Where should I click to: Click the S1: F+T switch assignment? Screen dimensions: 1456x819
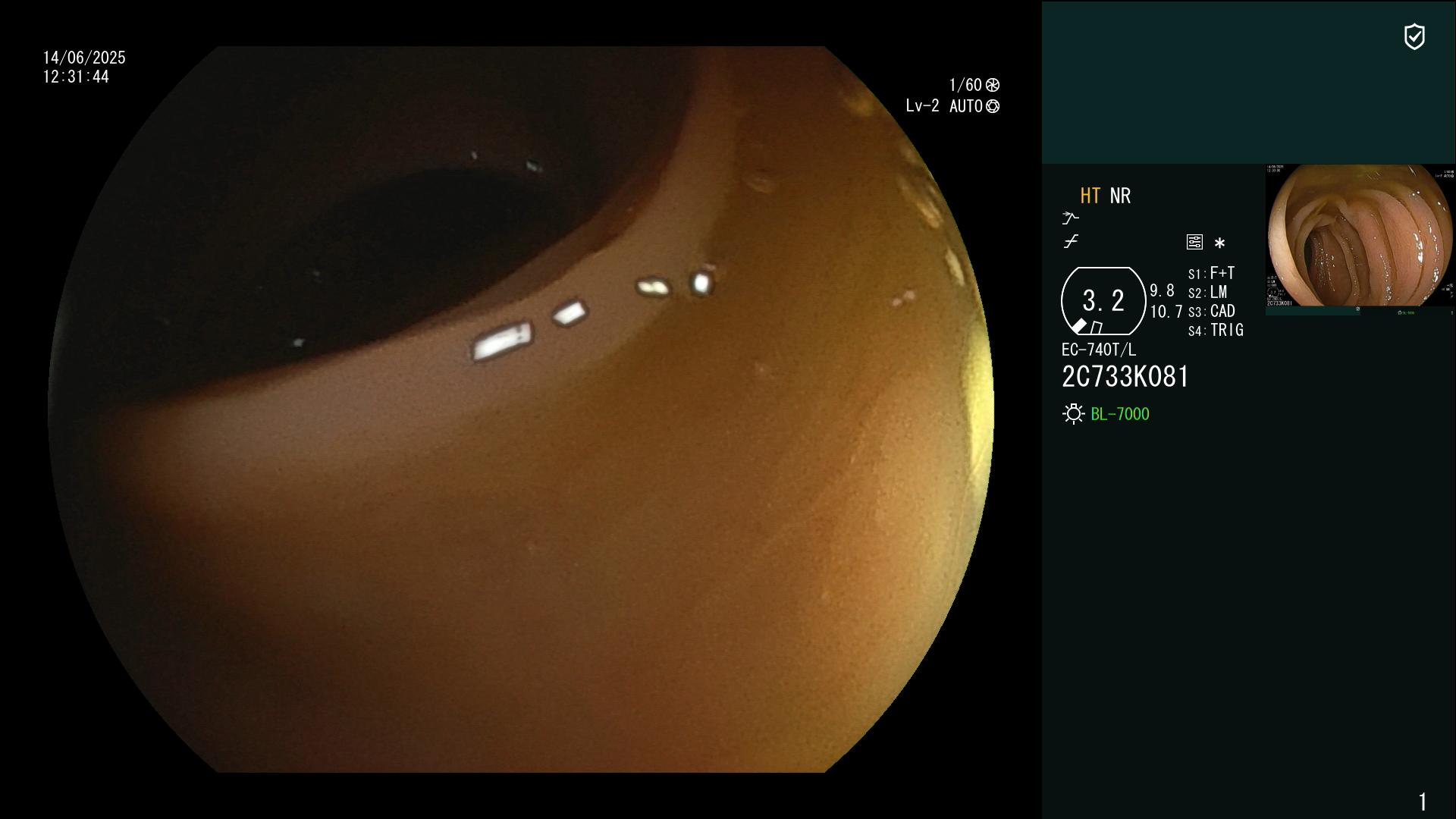[x=1211, y=273]
